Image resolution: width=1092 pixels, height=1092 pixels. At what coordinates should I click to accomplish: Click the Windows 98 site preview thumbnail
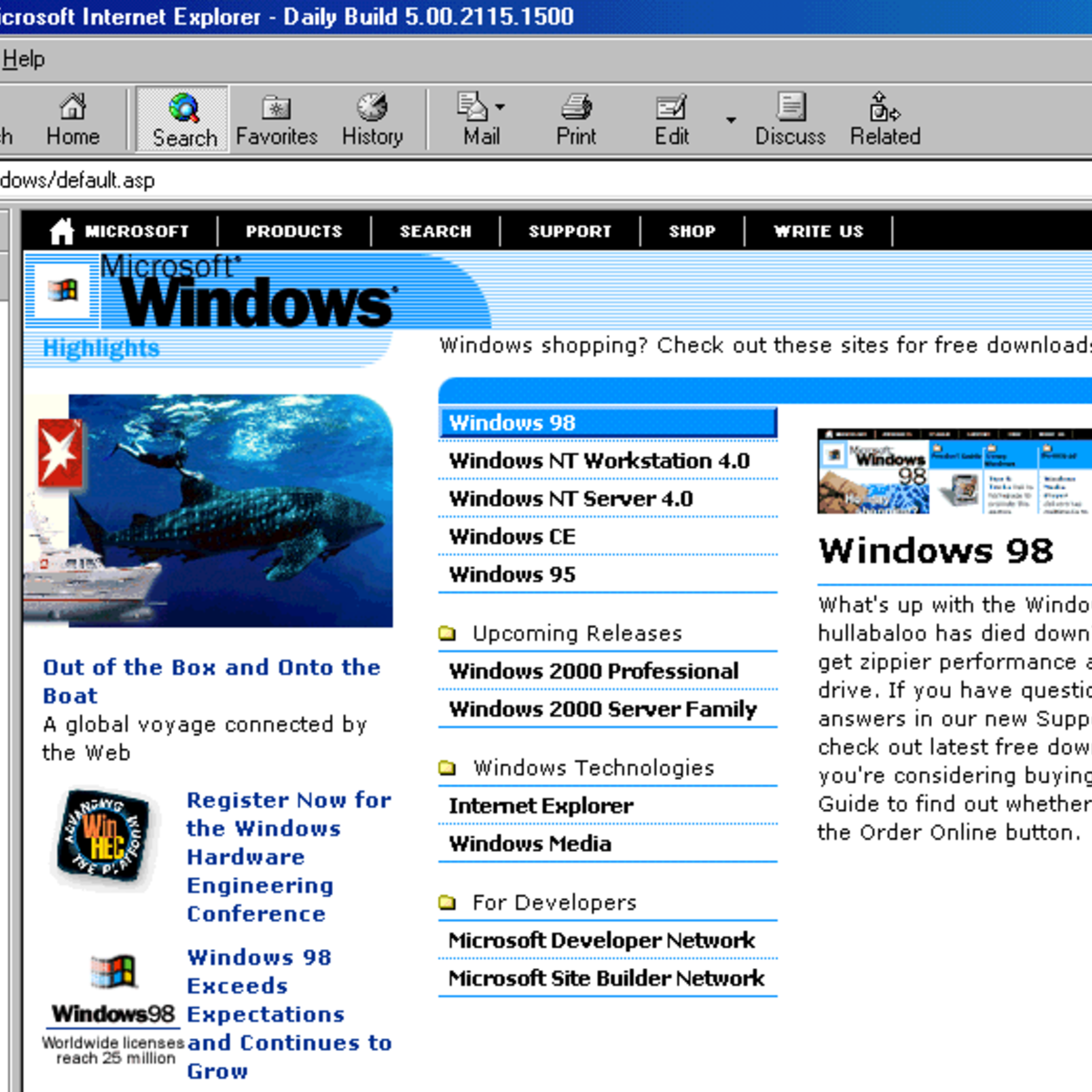point(954,471)
